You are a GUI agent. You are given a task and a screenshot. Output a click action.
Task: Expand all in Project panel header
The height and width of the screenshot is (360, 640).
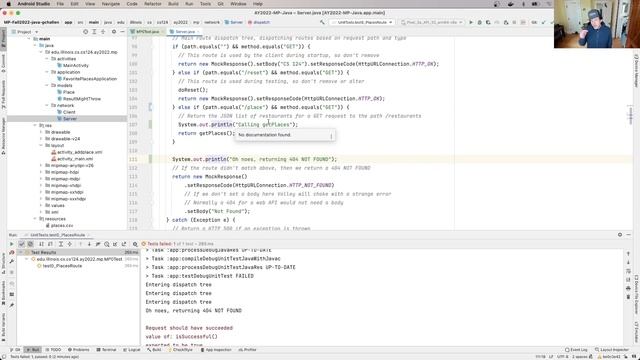click(94, 32)
